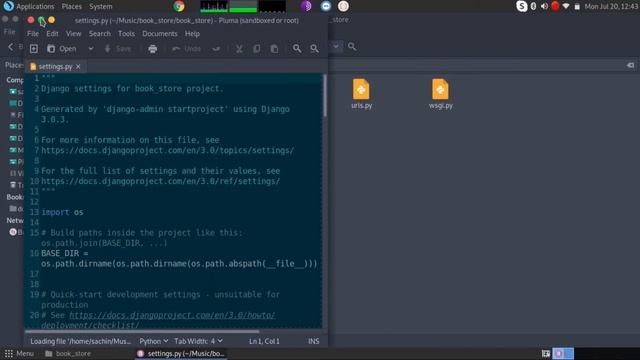
Task: Open the File menu in Pluma
Action: tap(33, 33)
